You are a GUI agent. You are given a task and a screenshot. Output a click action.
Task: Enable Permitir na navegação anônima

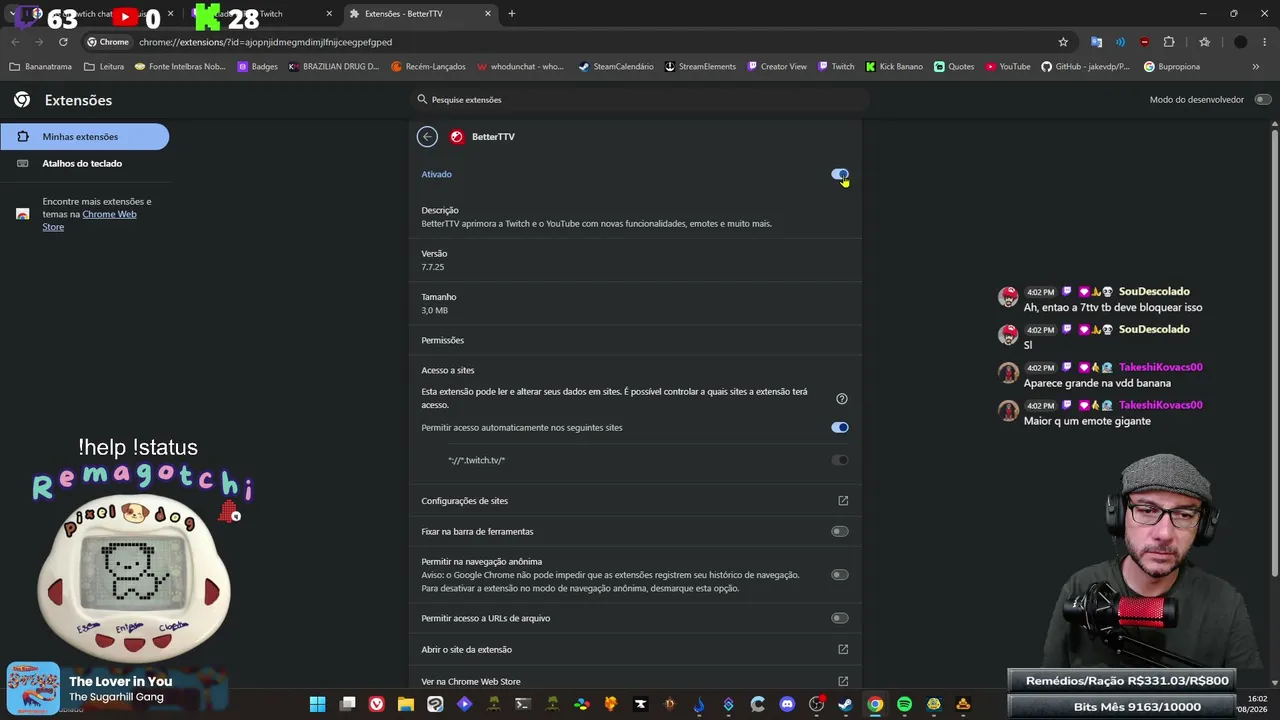(840, 575)
